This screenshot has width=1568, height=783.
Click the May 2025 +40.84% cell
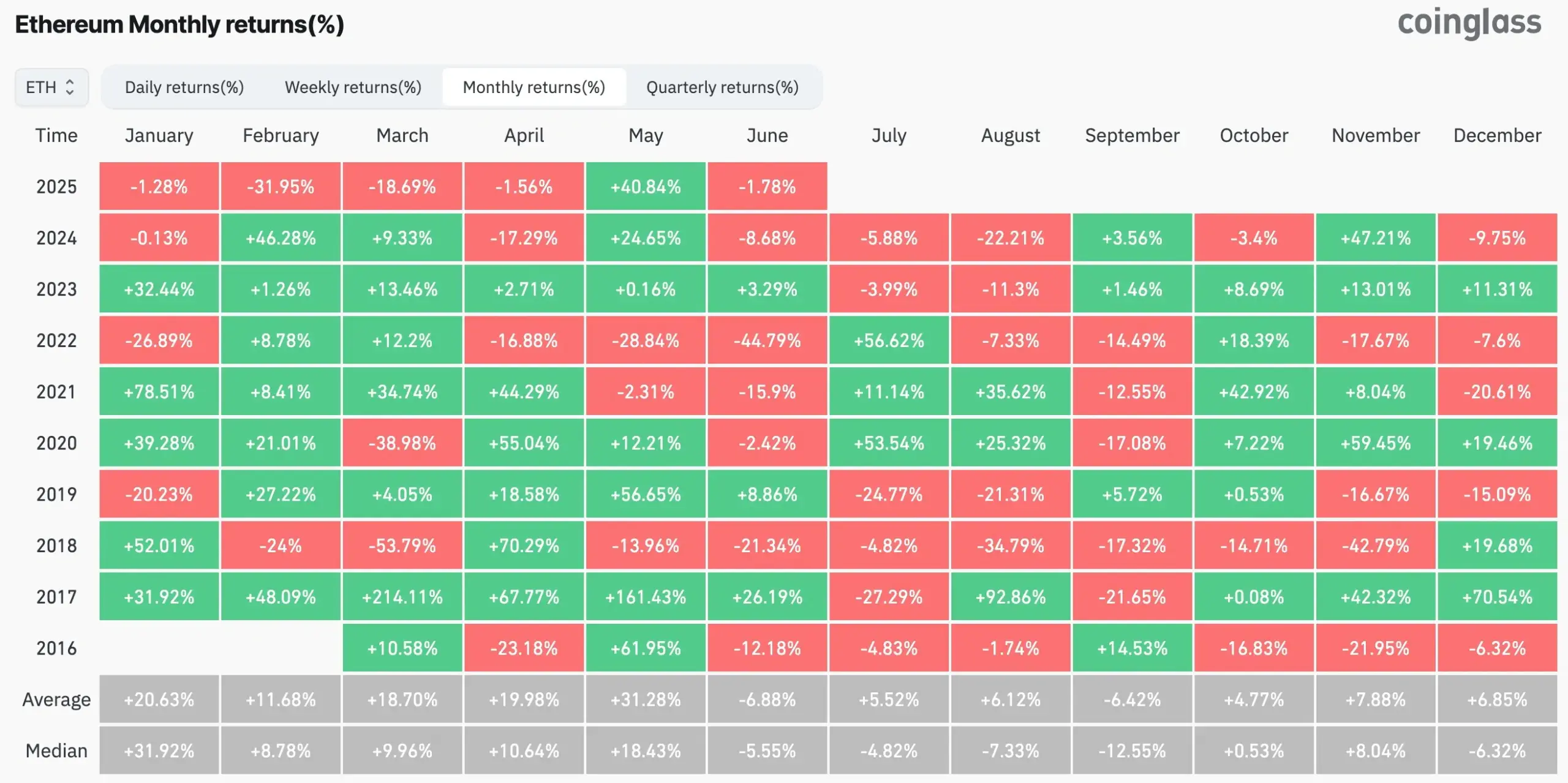point(646,187)
